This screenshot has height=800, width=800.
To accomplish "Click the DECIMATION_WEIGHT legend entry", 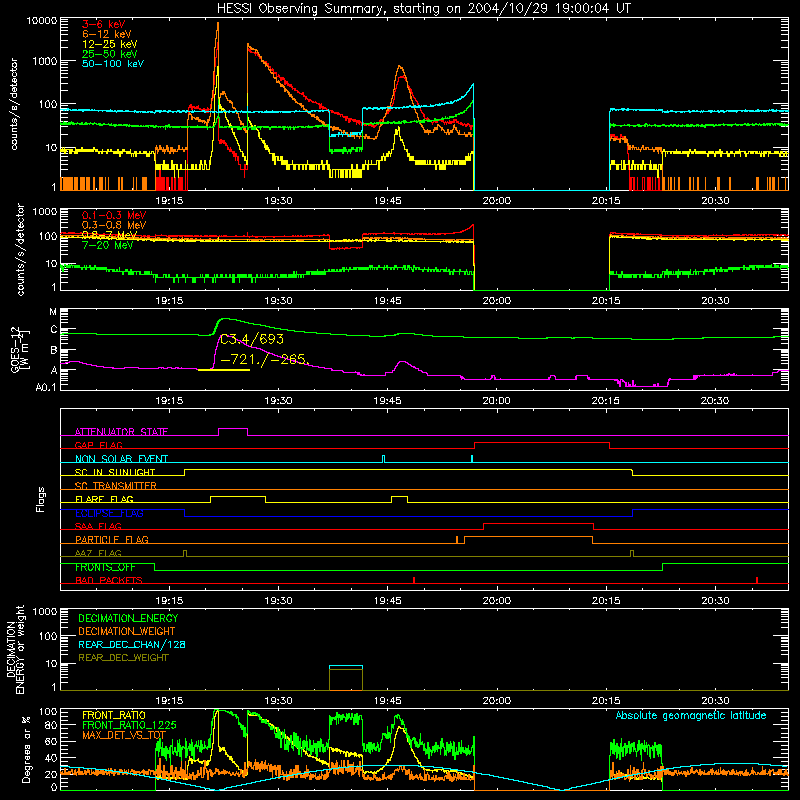I will point(127,632).
